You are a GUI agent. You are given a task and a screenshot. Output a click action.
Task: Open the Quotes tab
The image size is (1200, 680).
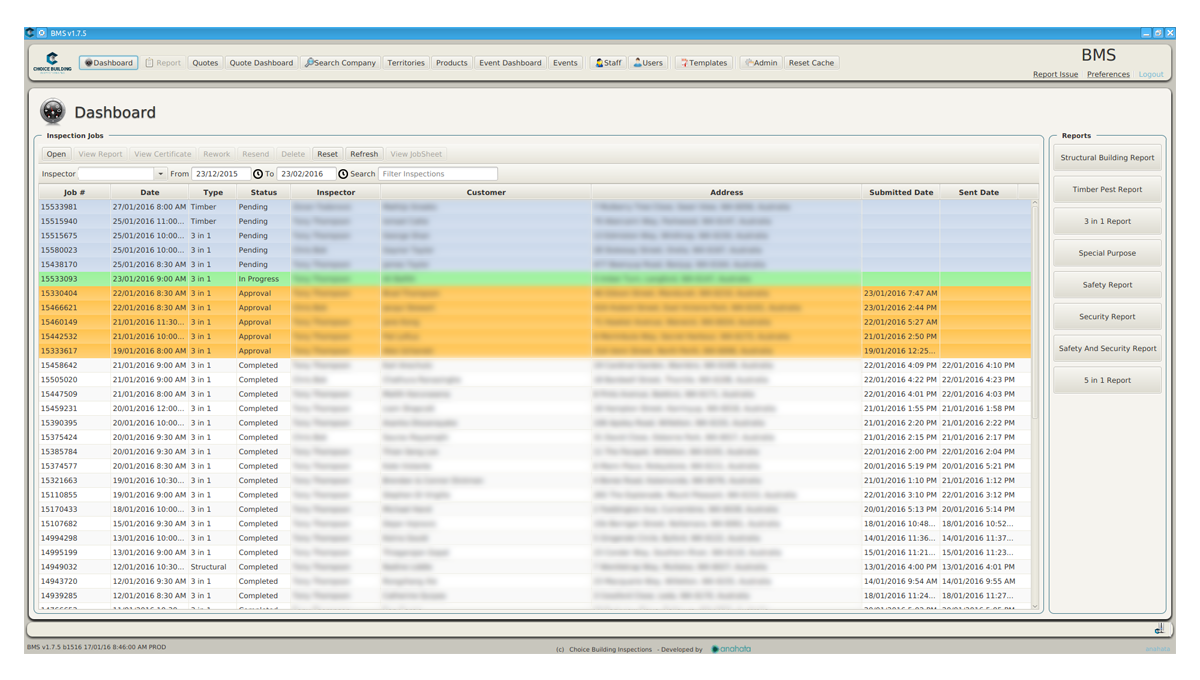pyautogui.click(x=205, y=63)
